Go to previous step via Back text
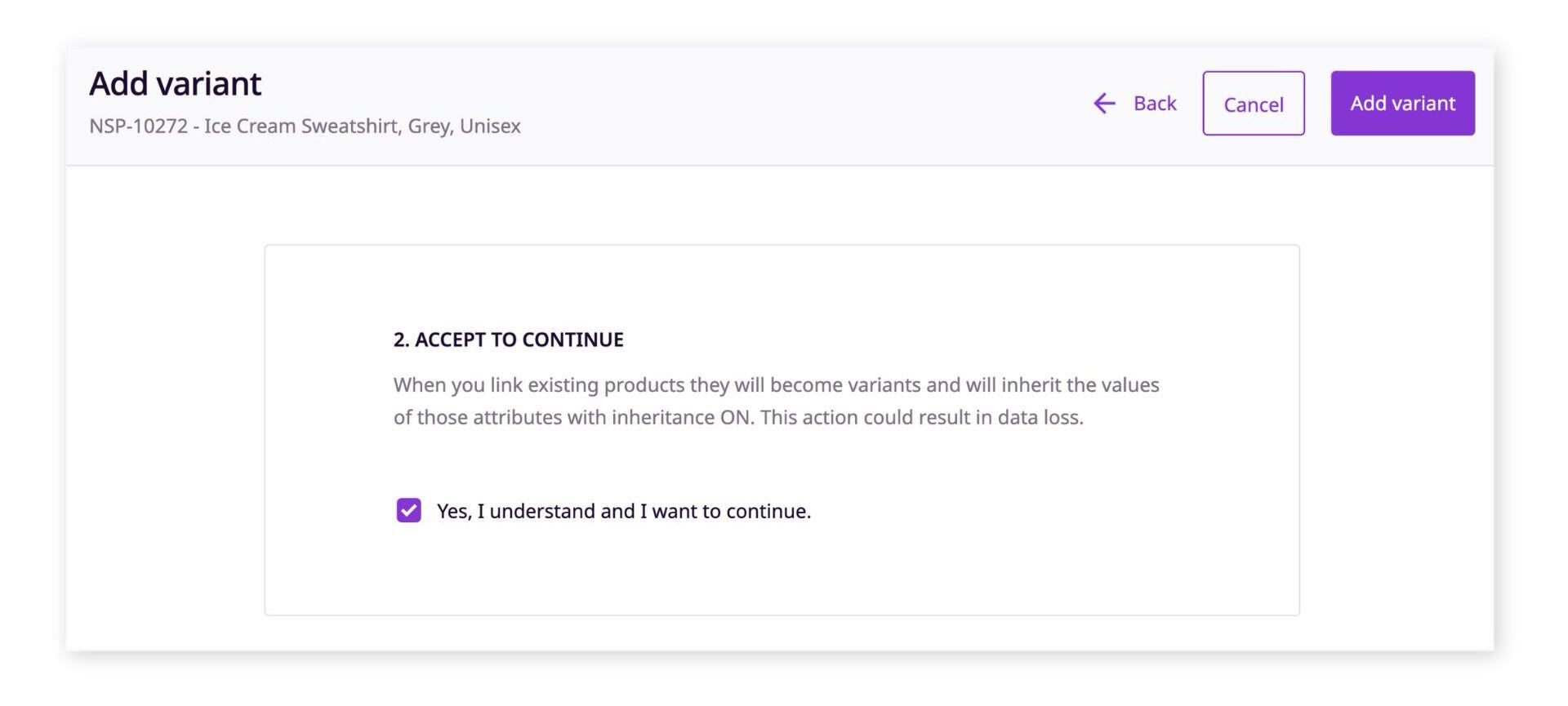Screen dimensions: 1568x706 1155,104
